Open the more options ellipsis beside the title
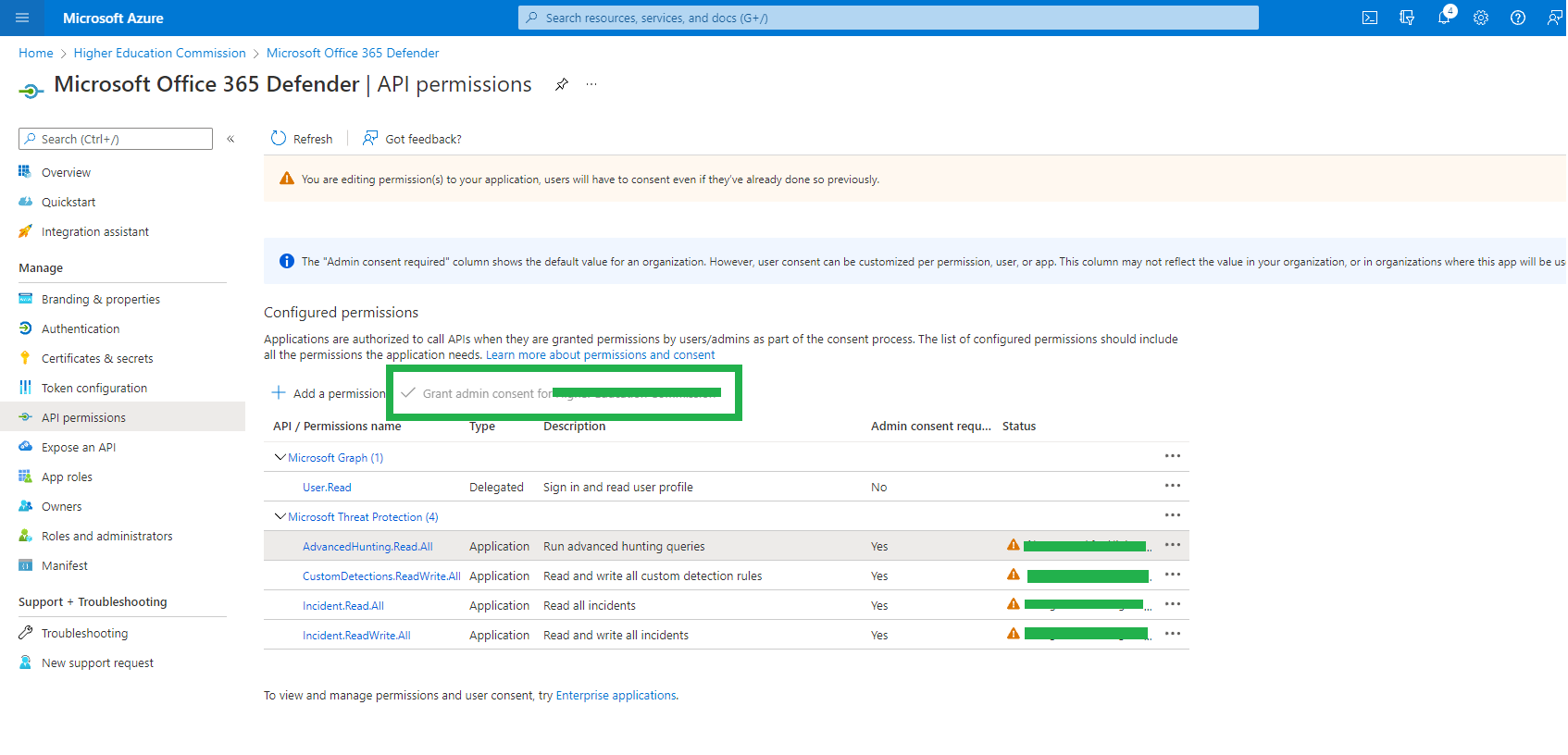This screenshot has height=755, width=1568. click(591, 84)
